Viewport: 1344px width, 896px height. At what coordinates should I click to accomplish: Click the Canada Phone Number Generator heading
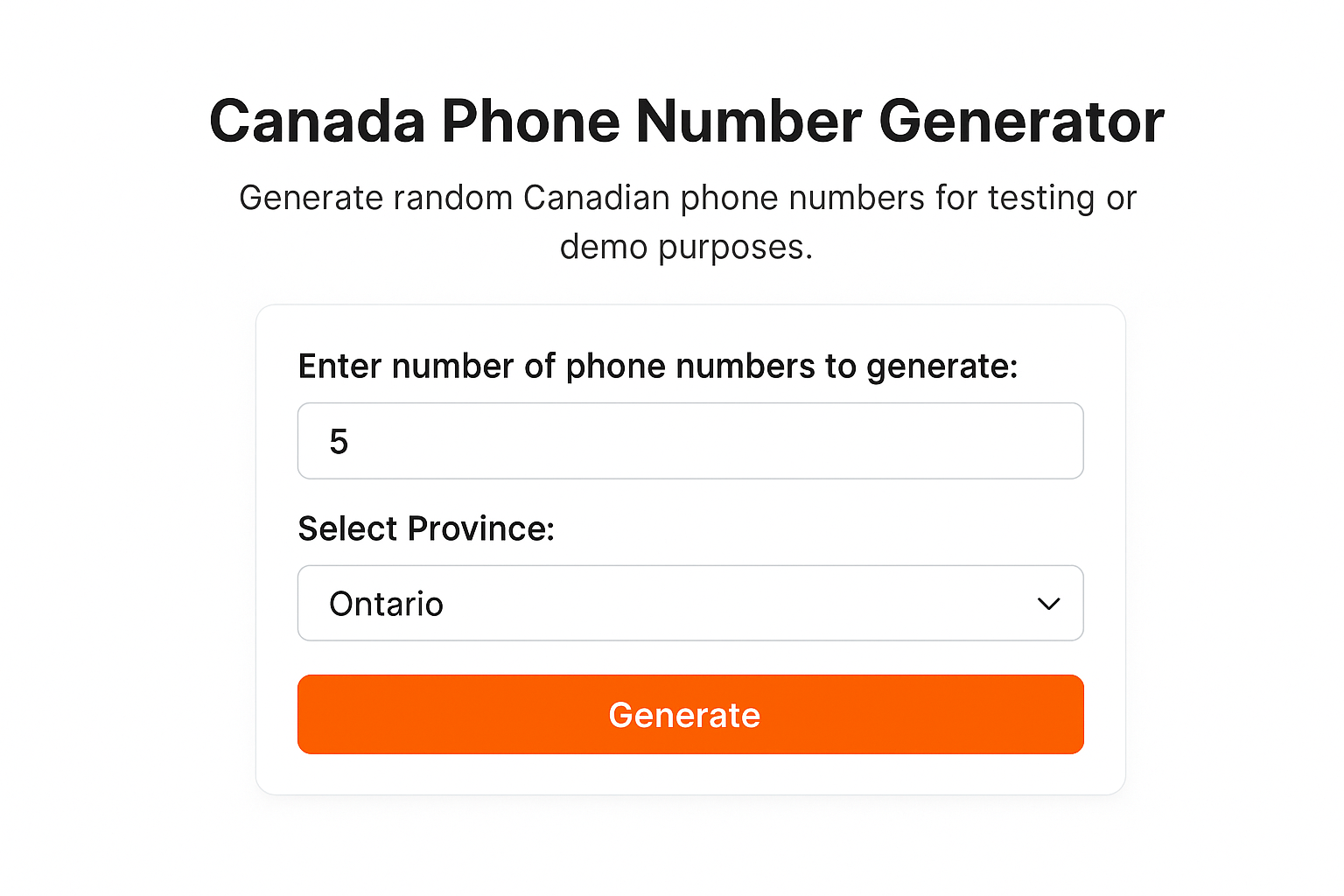point(687,122)
